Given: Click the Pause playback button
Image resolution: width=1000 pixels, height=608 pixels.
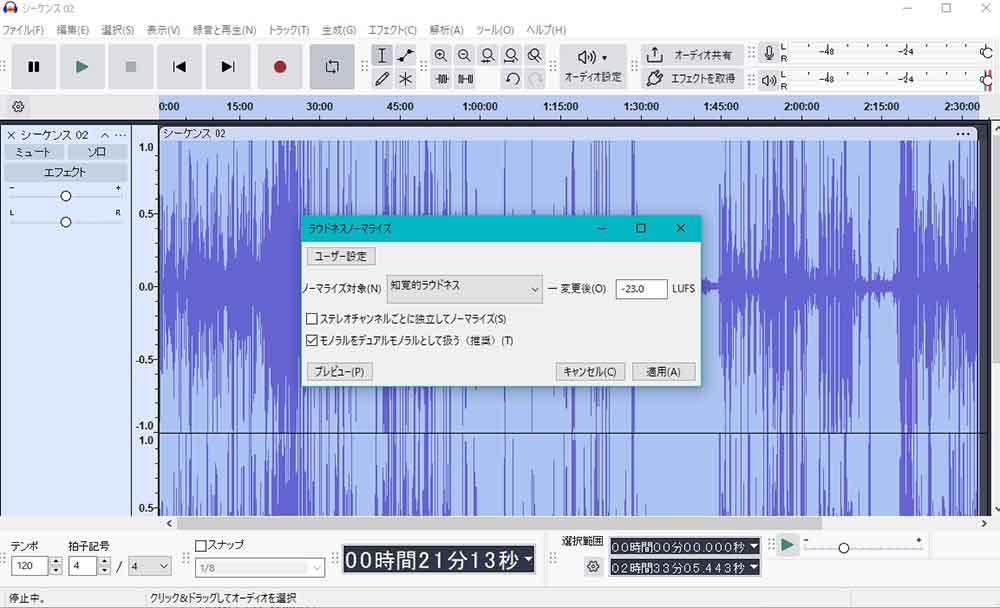Looking at the screenshot, I should pos(34,67).
